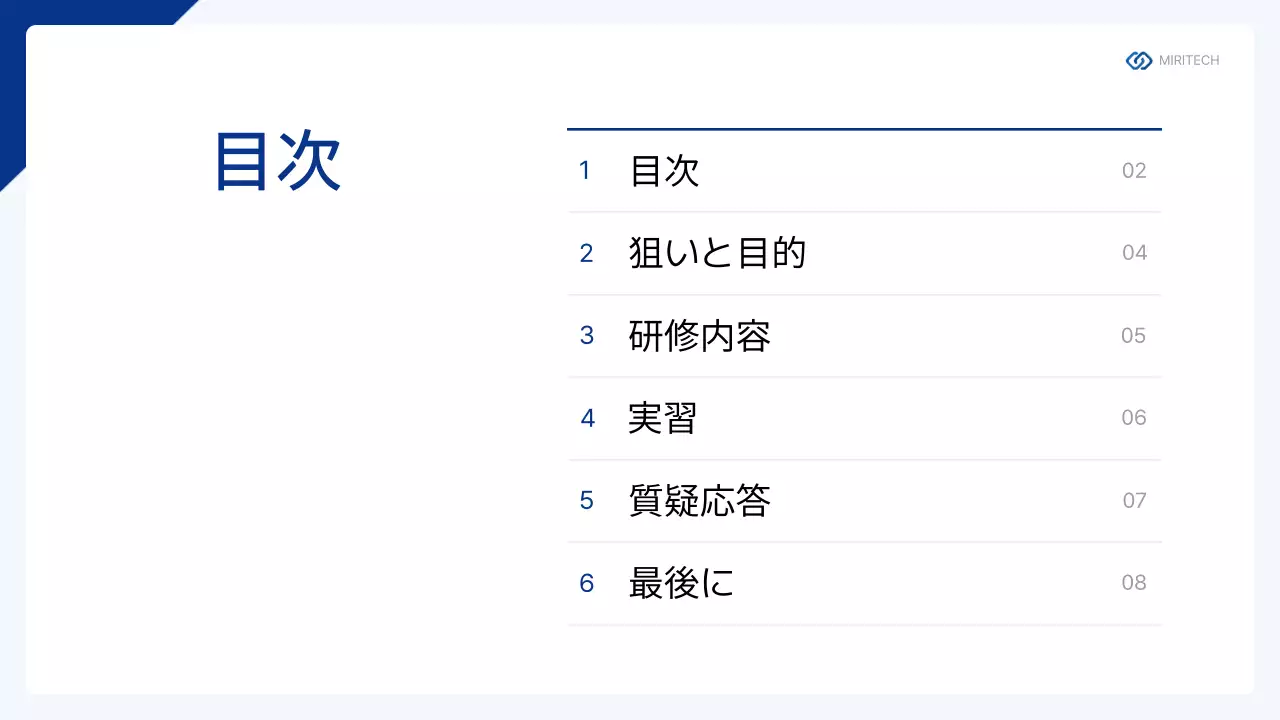Click page number 08

[x=1134, y=583]
